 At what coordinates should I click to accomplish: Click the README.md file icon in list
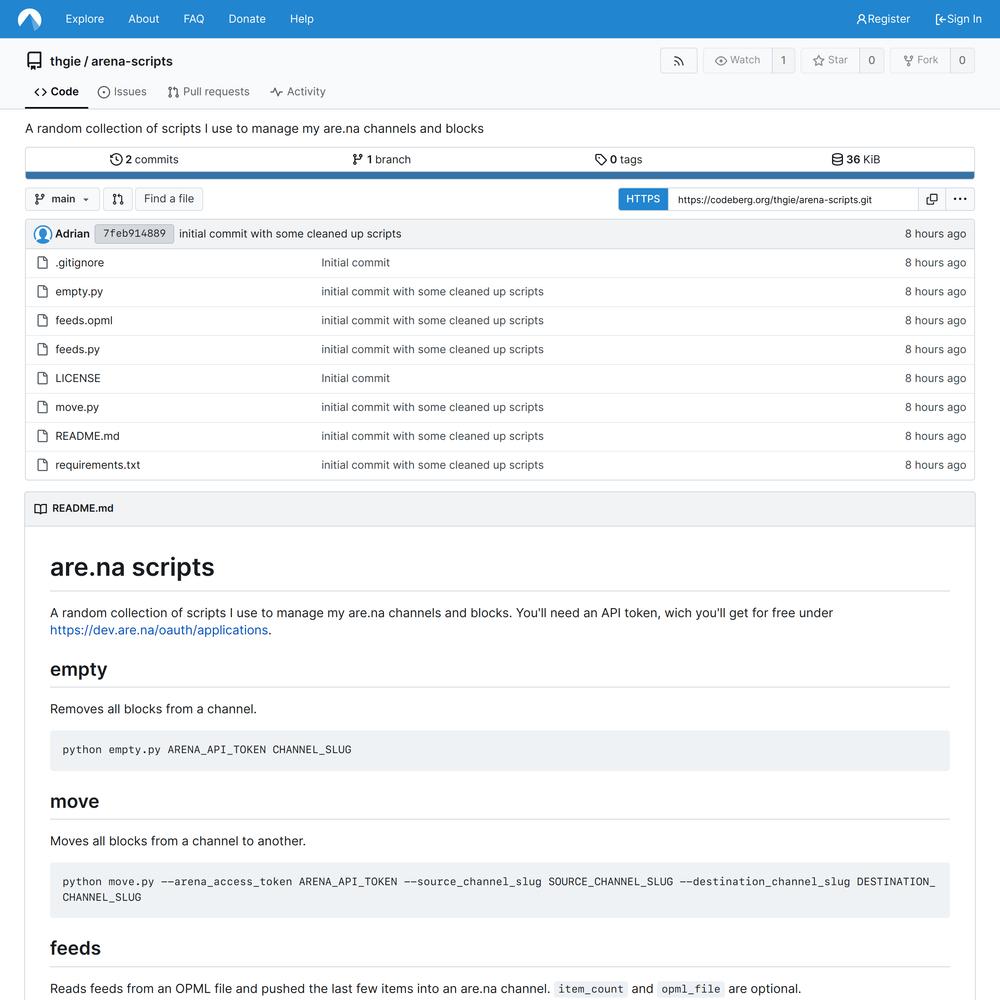[43, 436]
